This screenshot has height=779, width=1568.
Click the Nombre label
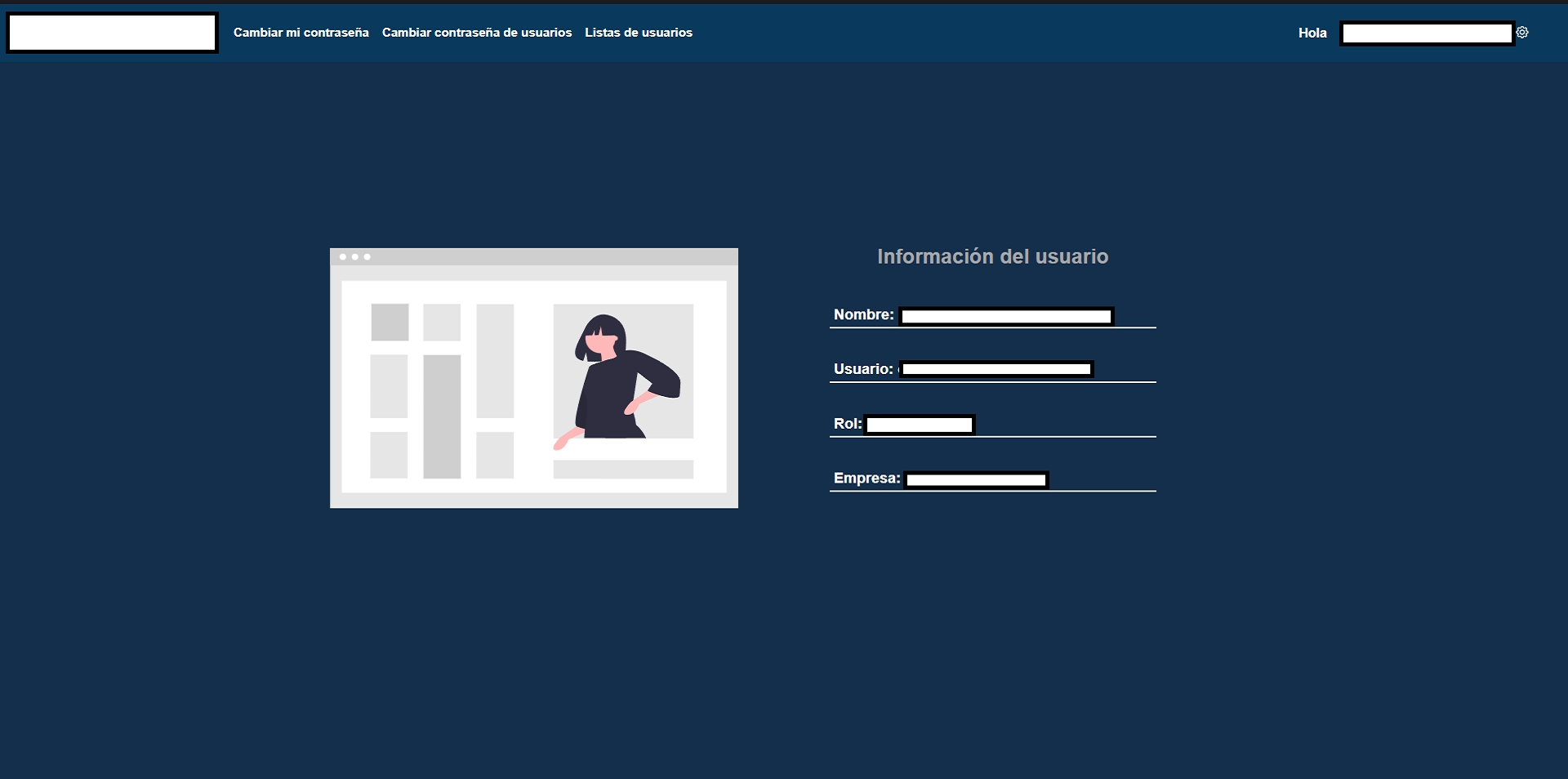(x=863, y=315)
